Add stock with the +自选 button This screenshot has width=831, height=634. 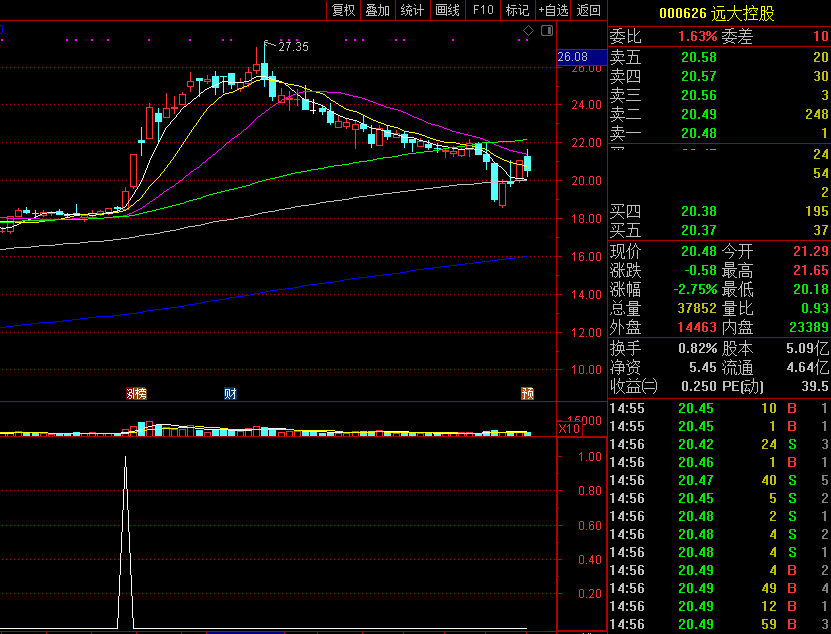click(x=553, y=10)
